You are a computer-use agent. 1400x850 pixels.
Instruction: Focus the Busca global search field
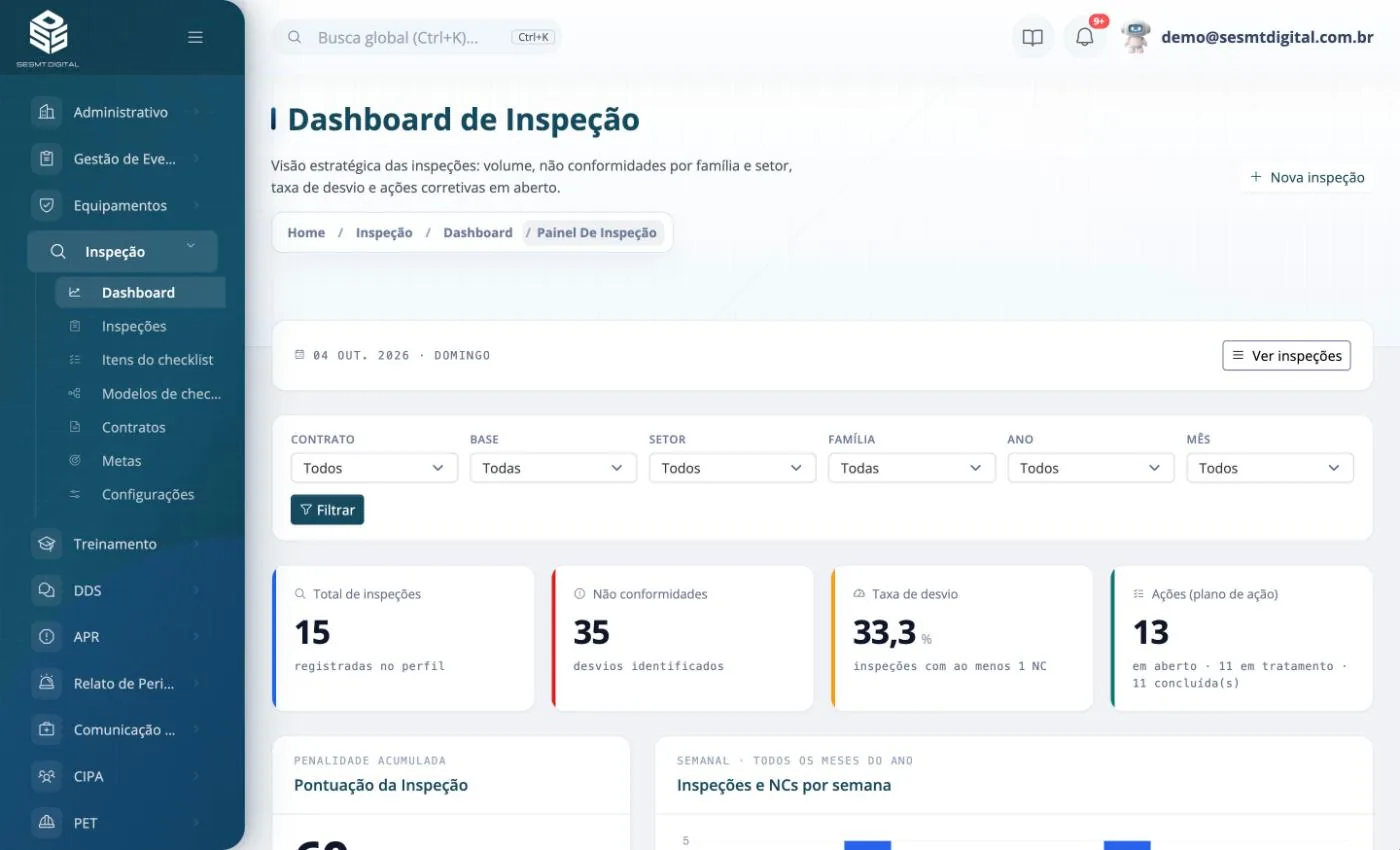418,37
